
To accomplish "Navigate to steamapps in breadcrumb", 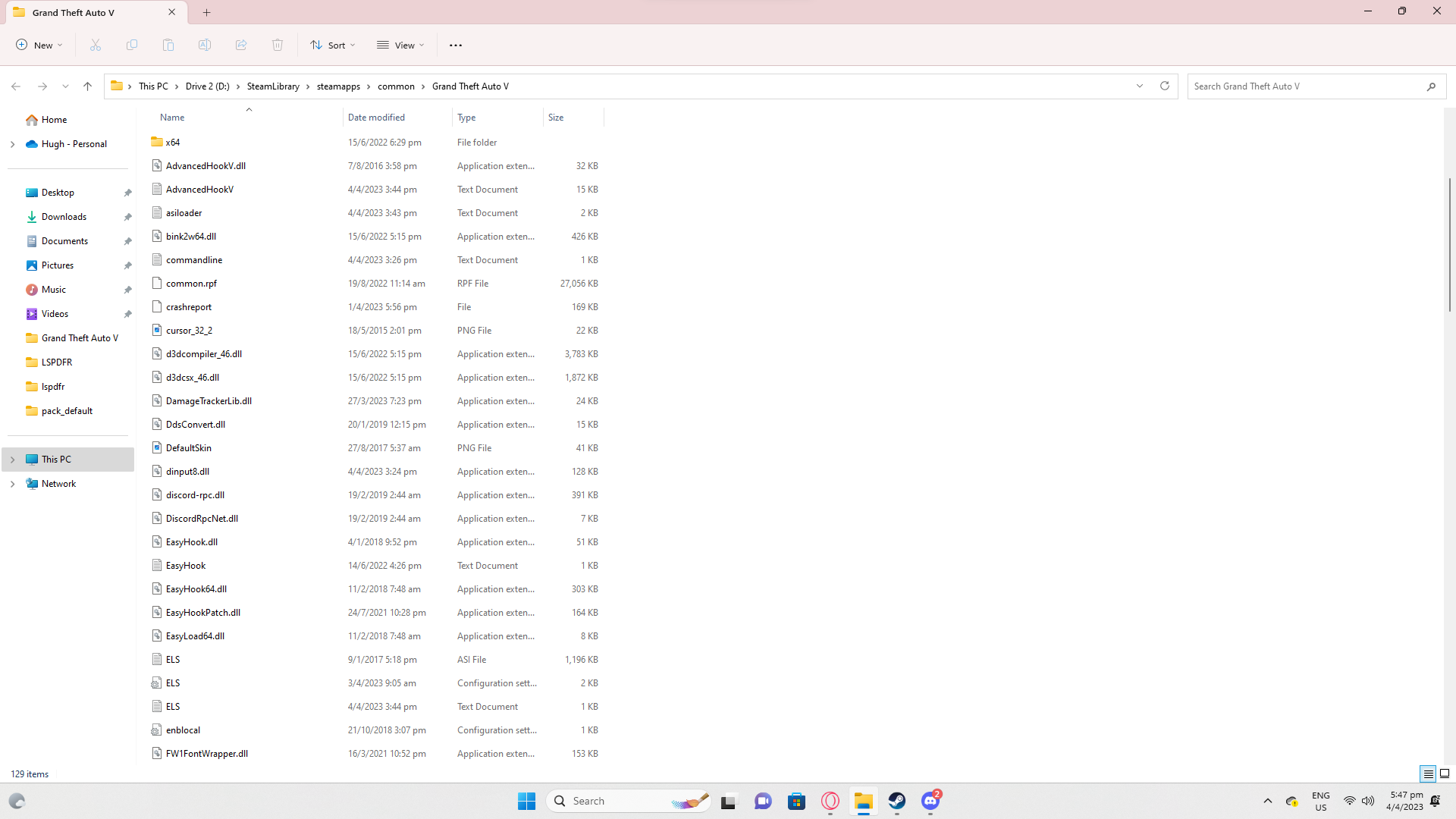I will pyautogui.click(x=338, y=86).
